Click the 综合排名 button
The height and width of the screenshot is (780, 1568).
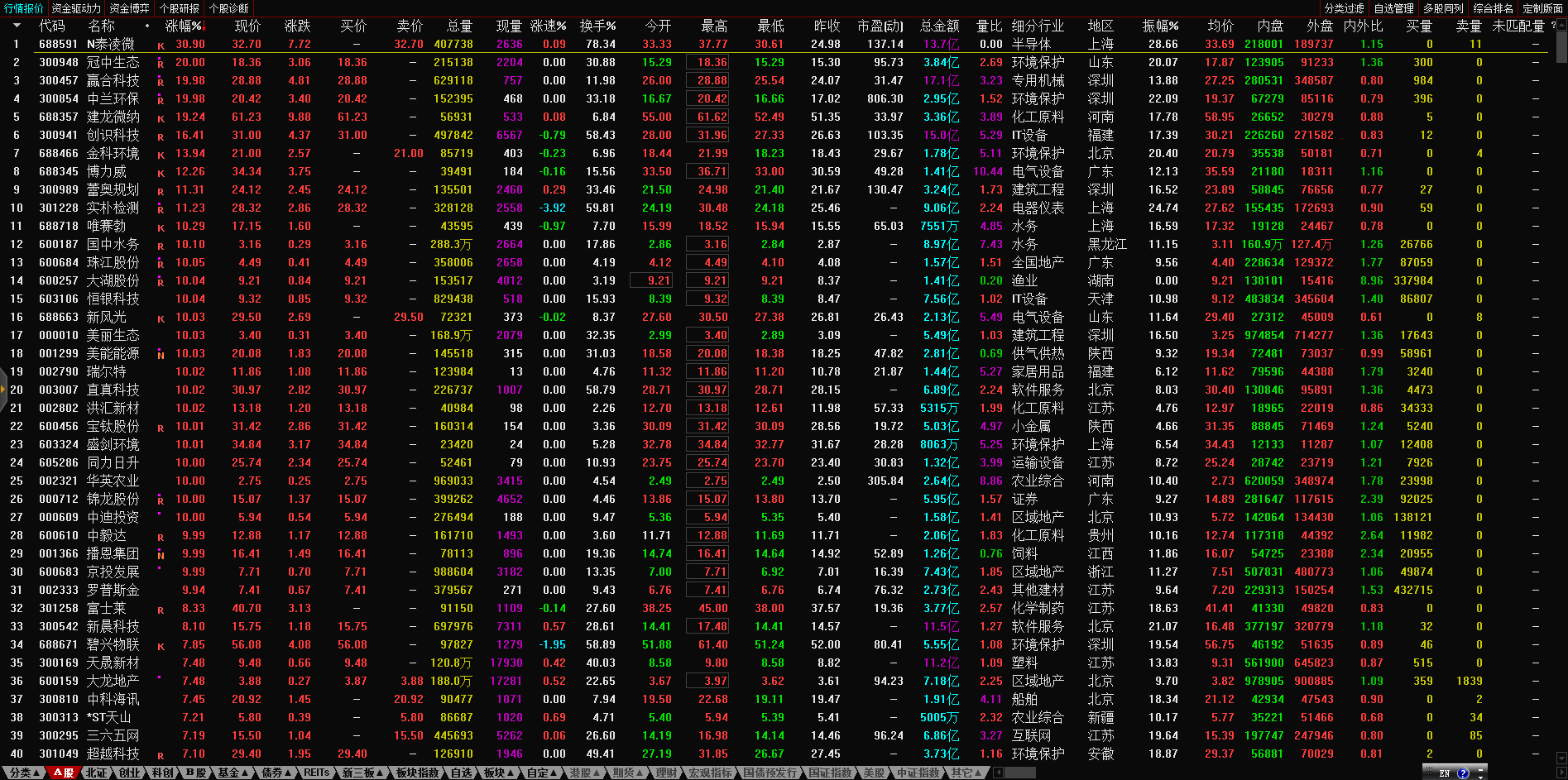pos(1494,8)
